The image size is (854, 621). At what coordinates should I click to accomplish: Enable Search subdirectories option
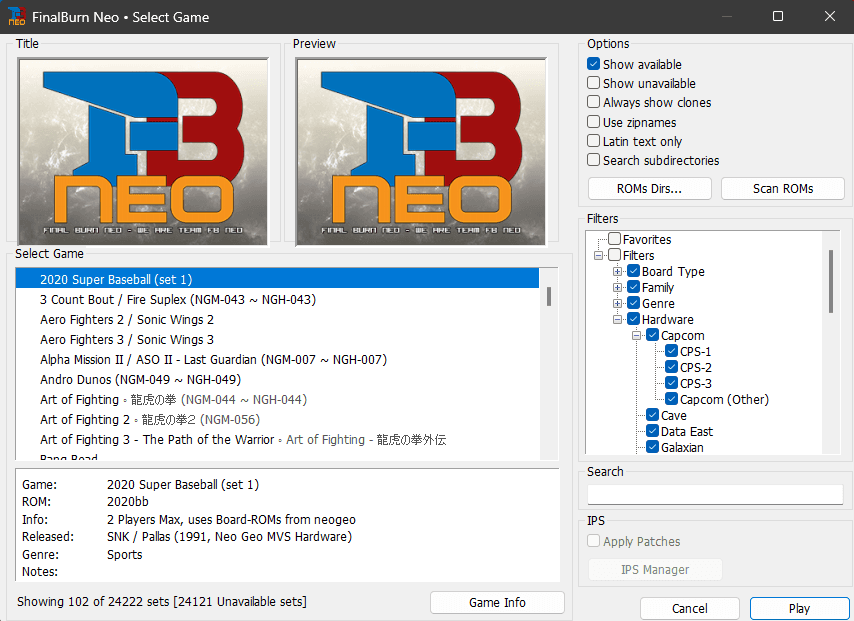coord(594,160)
